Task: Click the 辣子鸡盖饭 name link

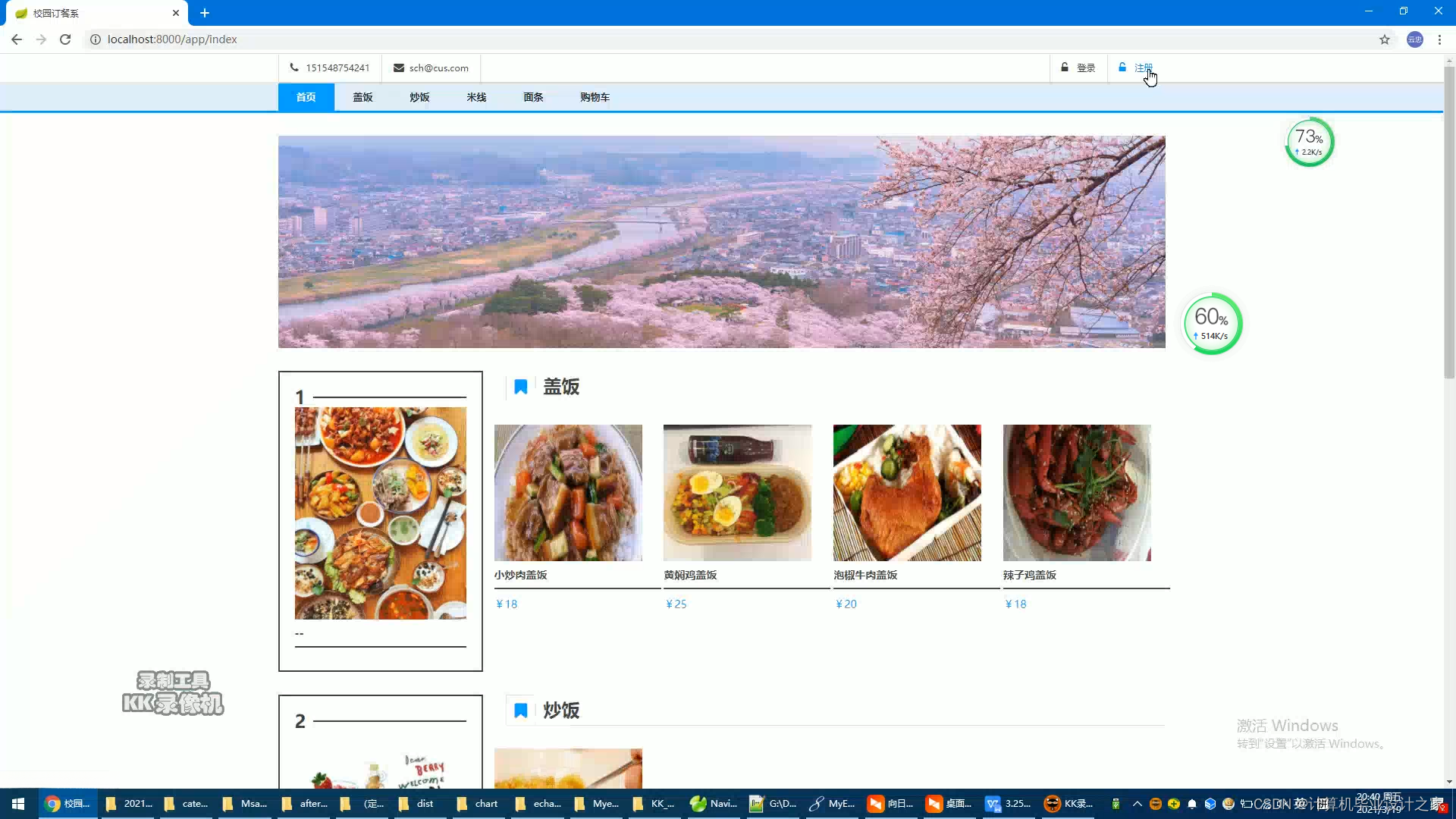Action: click(x=1029, y=575)
